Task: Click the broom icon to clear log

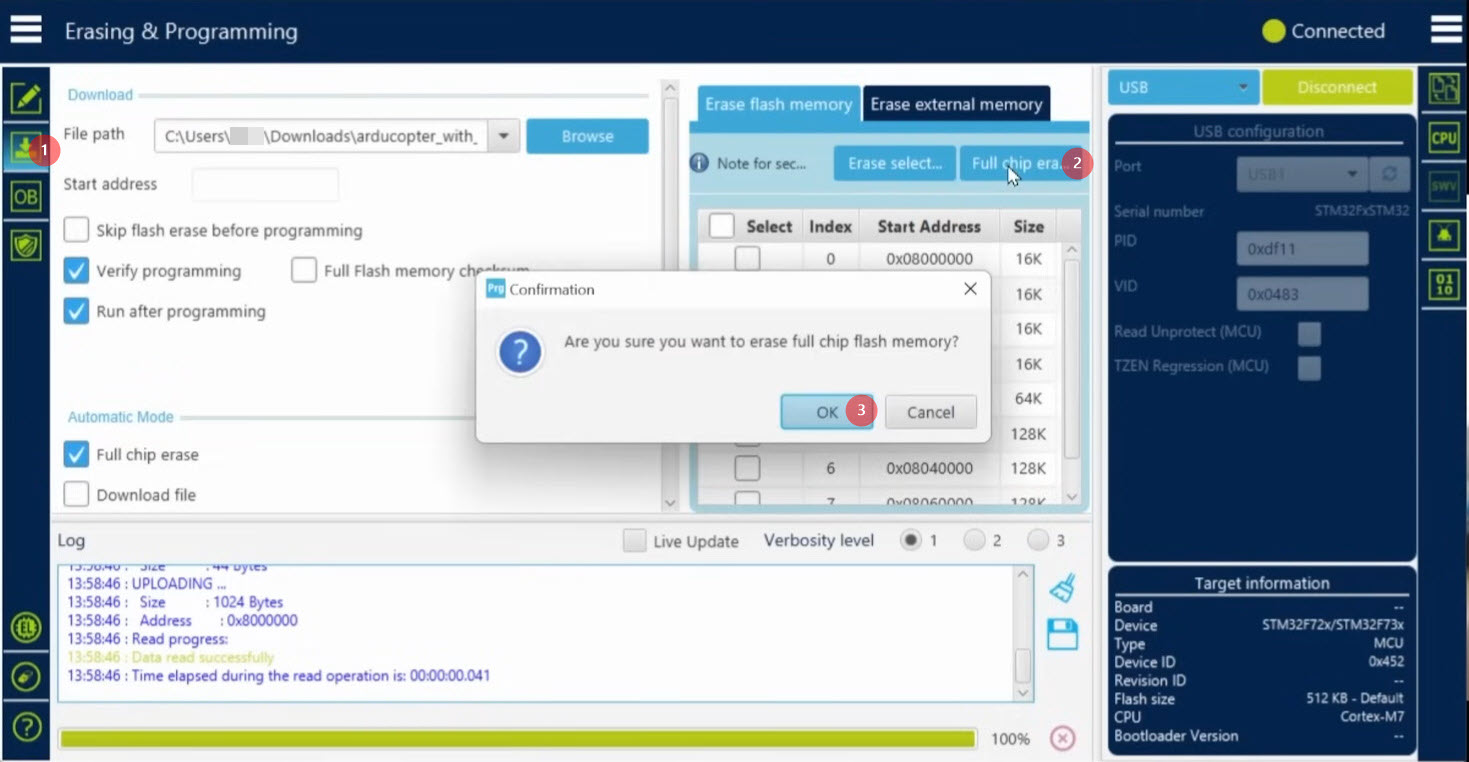Action: click(1062, 589)
